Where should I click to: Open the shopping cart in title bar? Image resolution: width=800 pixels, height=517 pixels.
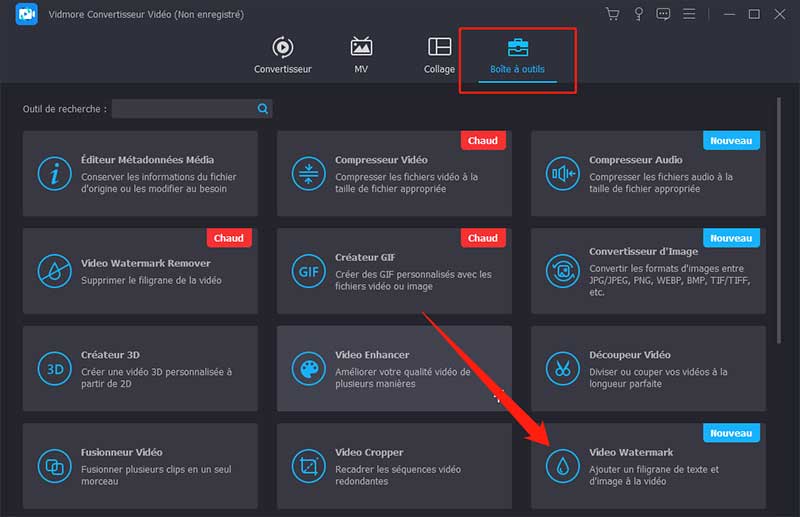pyautogui.click(x=613, y=14)
